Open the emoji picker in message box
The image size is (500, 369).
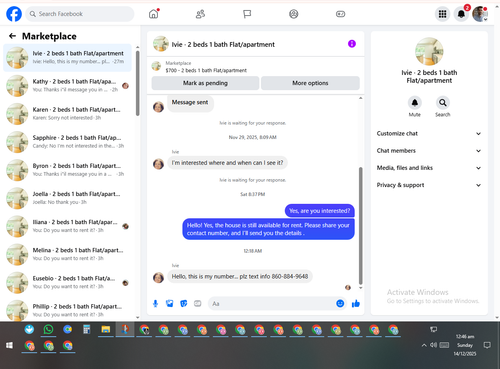[340, 303]
